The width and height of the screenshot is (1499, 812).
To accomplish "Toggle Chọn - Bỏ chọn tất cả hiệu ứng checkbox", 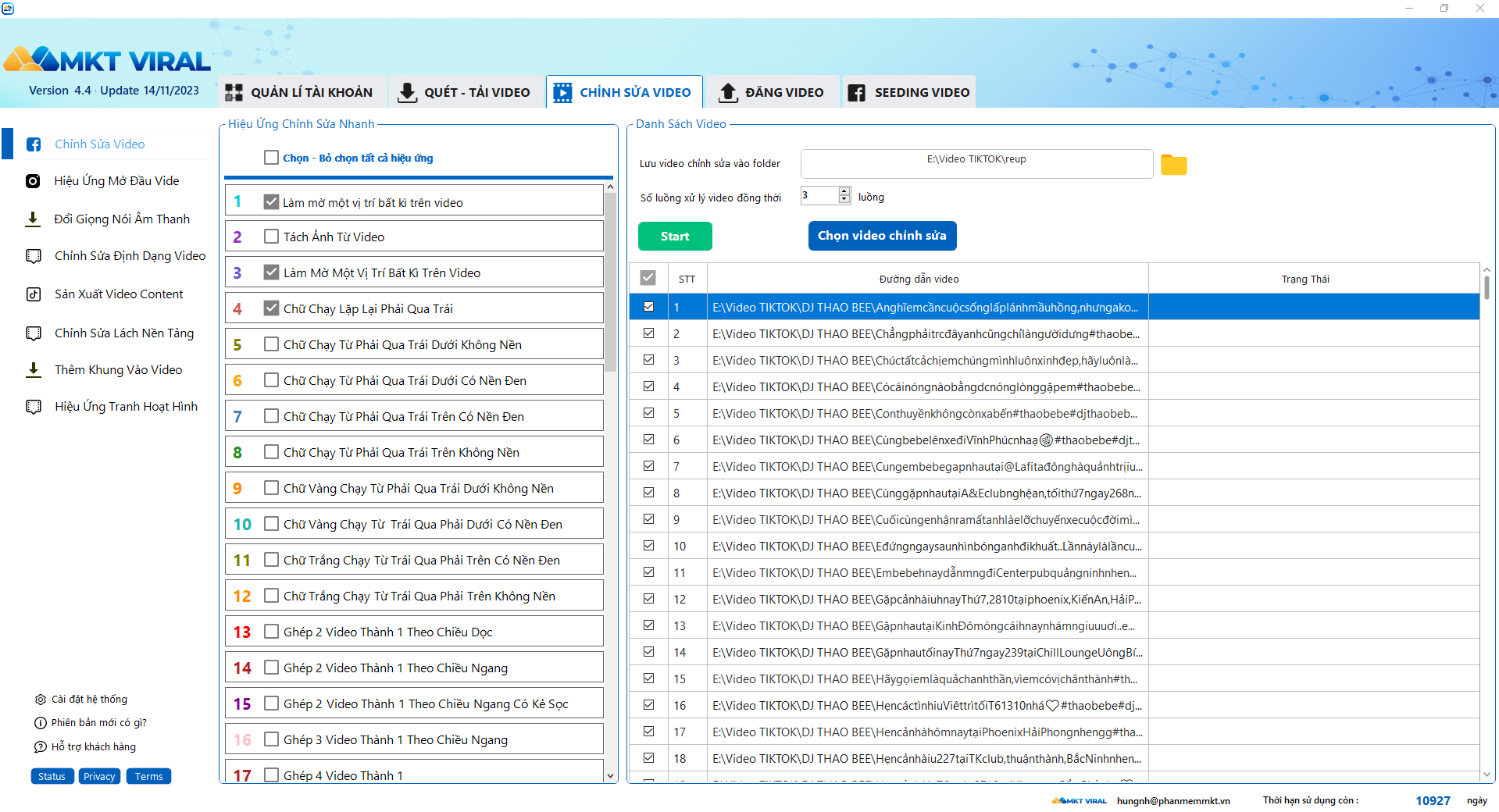I will coord(271,158).
